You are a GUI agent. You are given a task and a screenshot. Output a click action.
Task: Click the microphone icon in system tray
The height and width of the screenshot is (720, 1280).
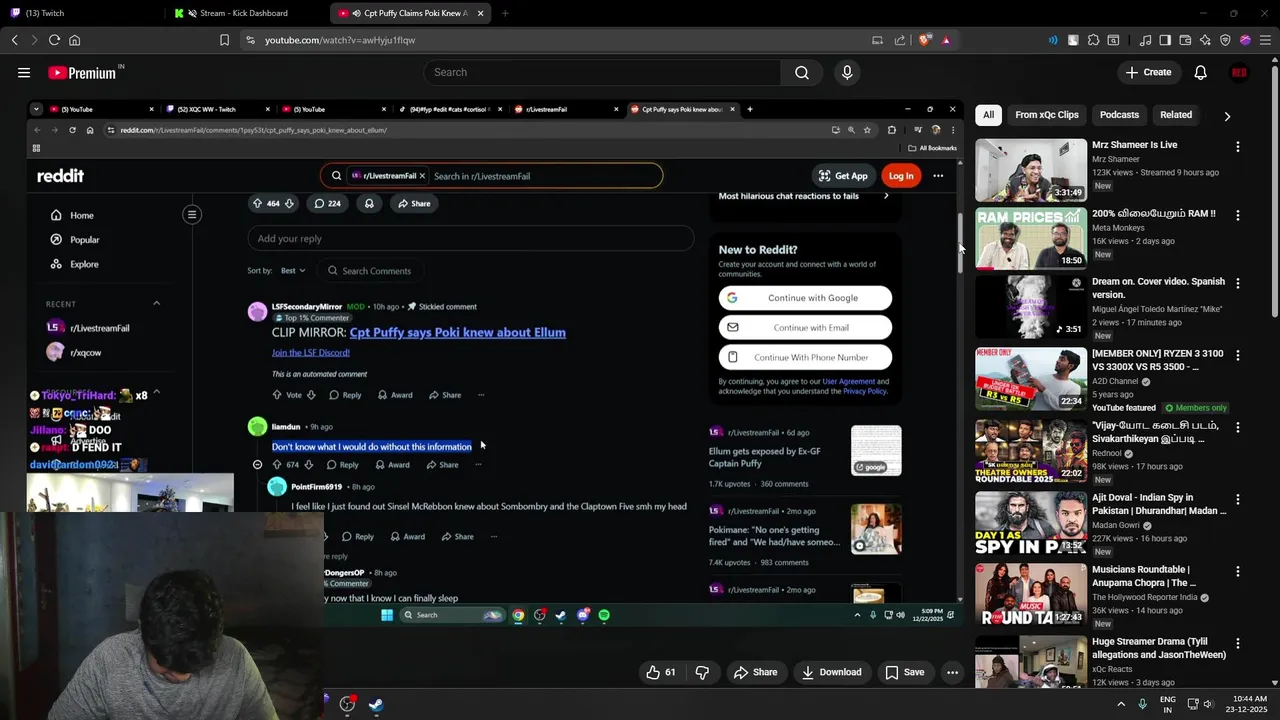1142,704
